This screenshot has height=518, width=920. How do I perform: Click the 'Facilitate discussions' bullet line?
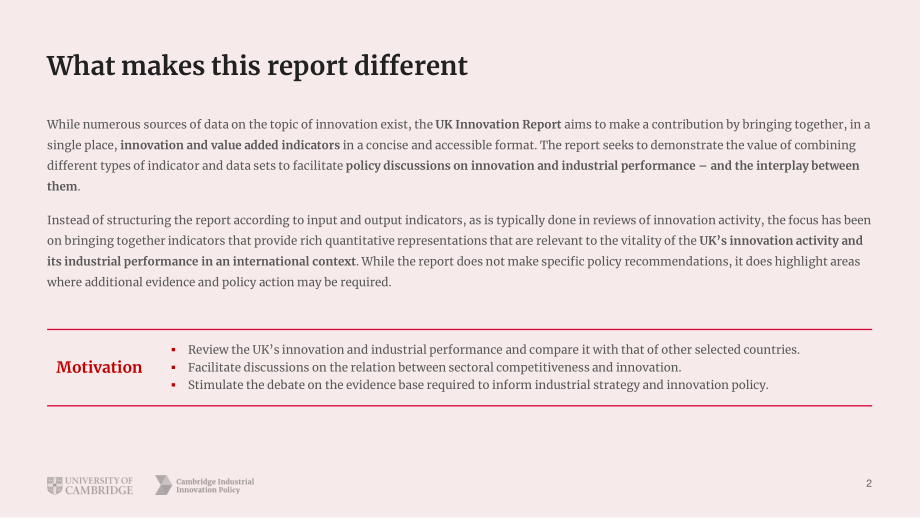434,368
